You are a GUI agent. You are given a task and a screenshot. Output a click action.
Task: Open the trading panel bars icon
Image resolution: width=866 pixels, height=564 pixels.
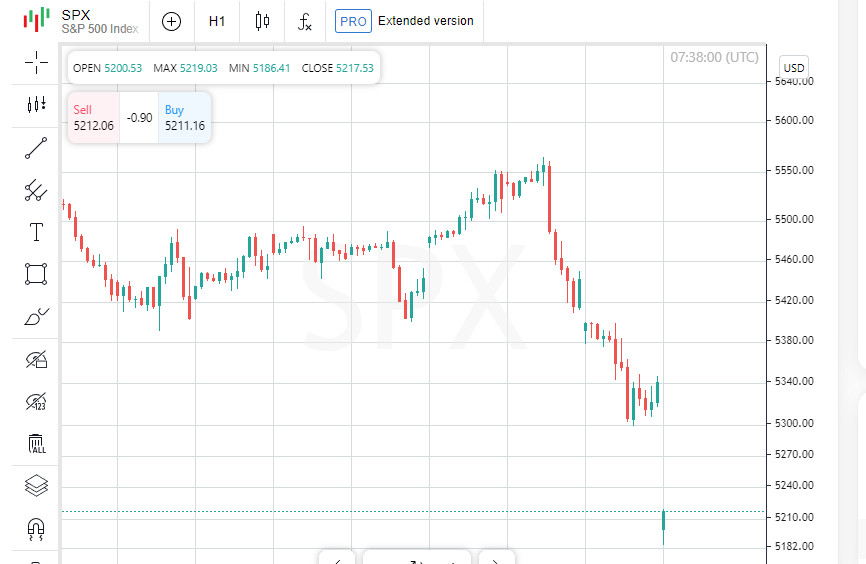[36, 105]
